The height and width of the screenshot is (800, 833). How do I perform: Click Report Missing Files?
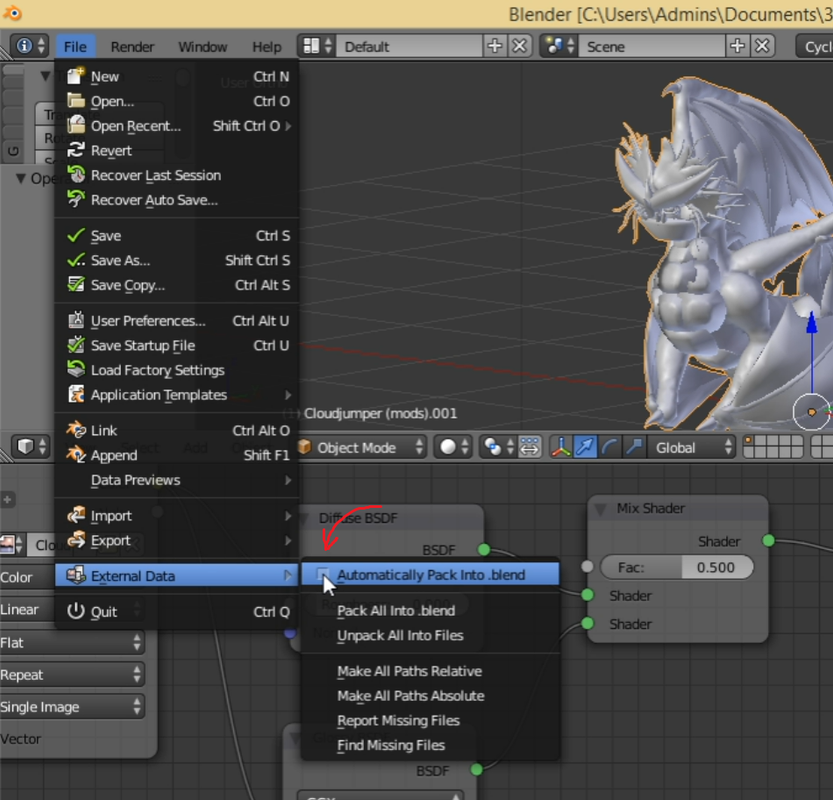coord(398,720)
